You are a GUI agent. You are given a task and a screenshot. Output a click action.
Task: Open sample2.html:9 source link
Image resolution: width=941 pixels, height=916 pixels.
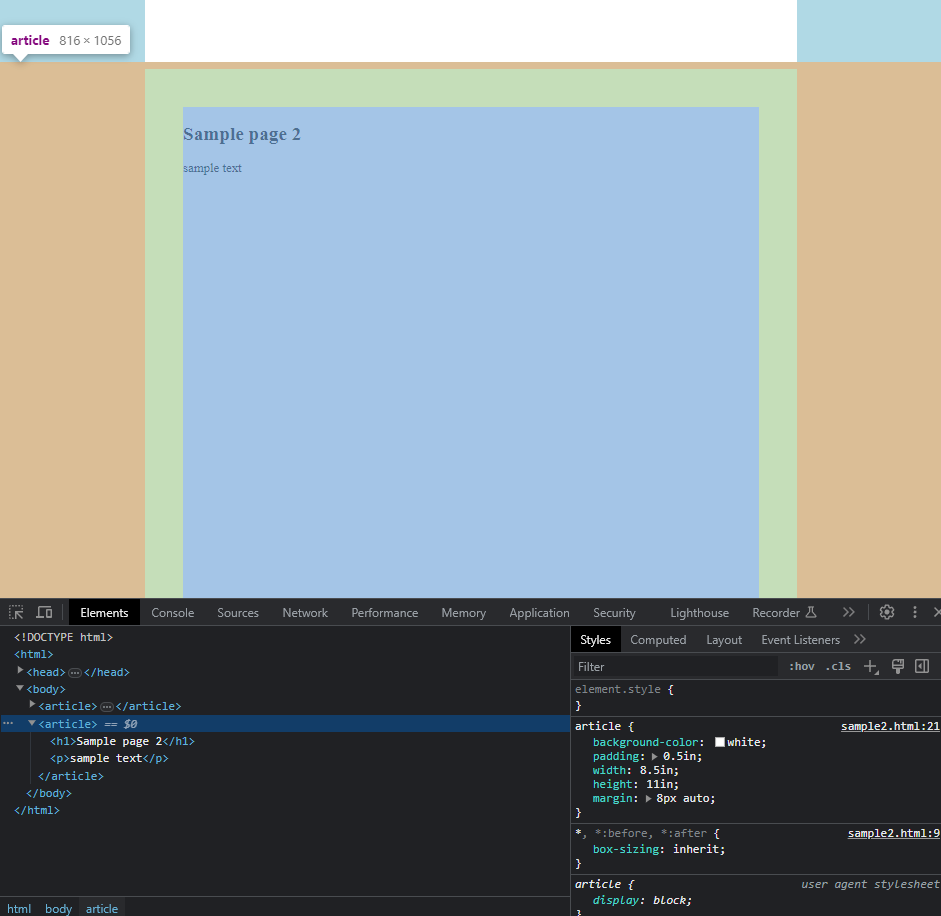click(x=894, y=833)
